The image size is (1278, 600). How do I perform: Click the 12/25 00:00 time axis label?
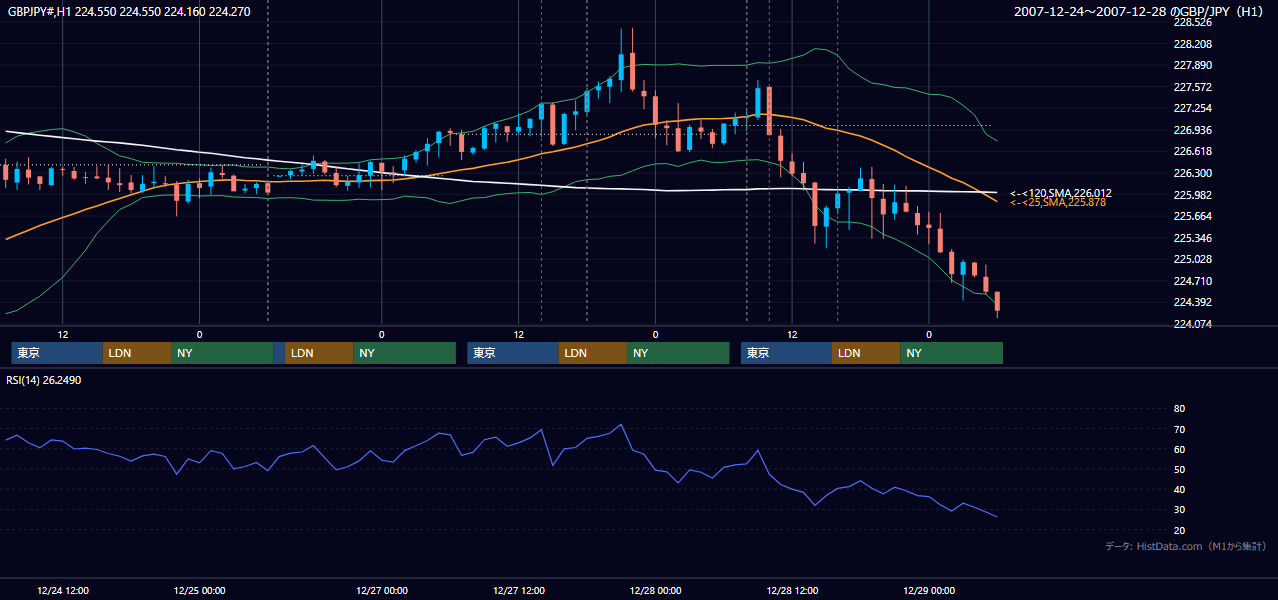(x=199, y=591)
